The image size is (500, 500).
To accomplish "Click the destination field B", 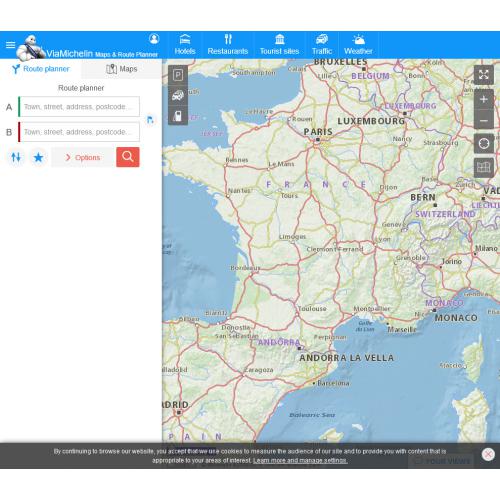I will tap(79, 132).
